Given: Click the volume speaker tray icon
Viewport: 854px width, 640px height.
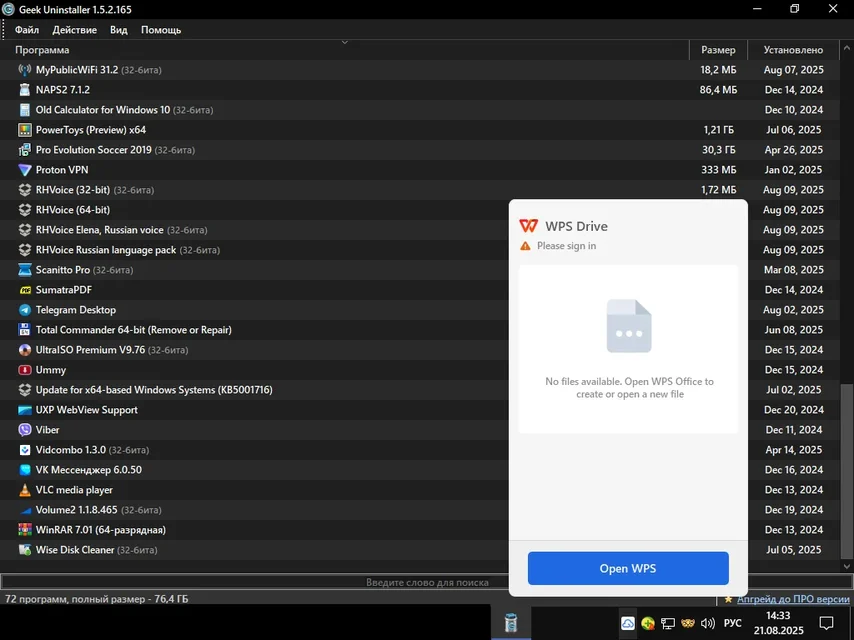Looking at the screenshot, I should pos(707,623).
